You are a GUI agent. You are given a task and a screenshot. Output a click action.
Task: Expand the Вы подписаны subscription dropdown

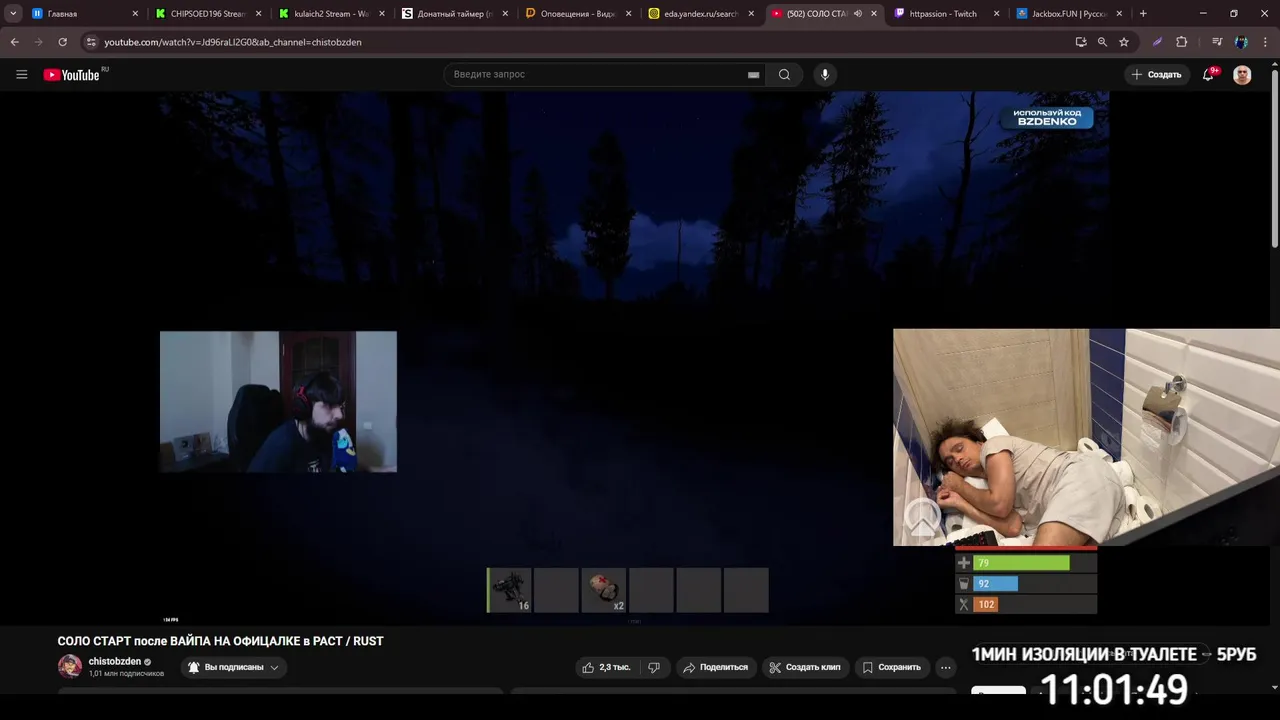[233, 667]
